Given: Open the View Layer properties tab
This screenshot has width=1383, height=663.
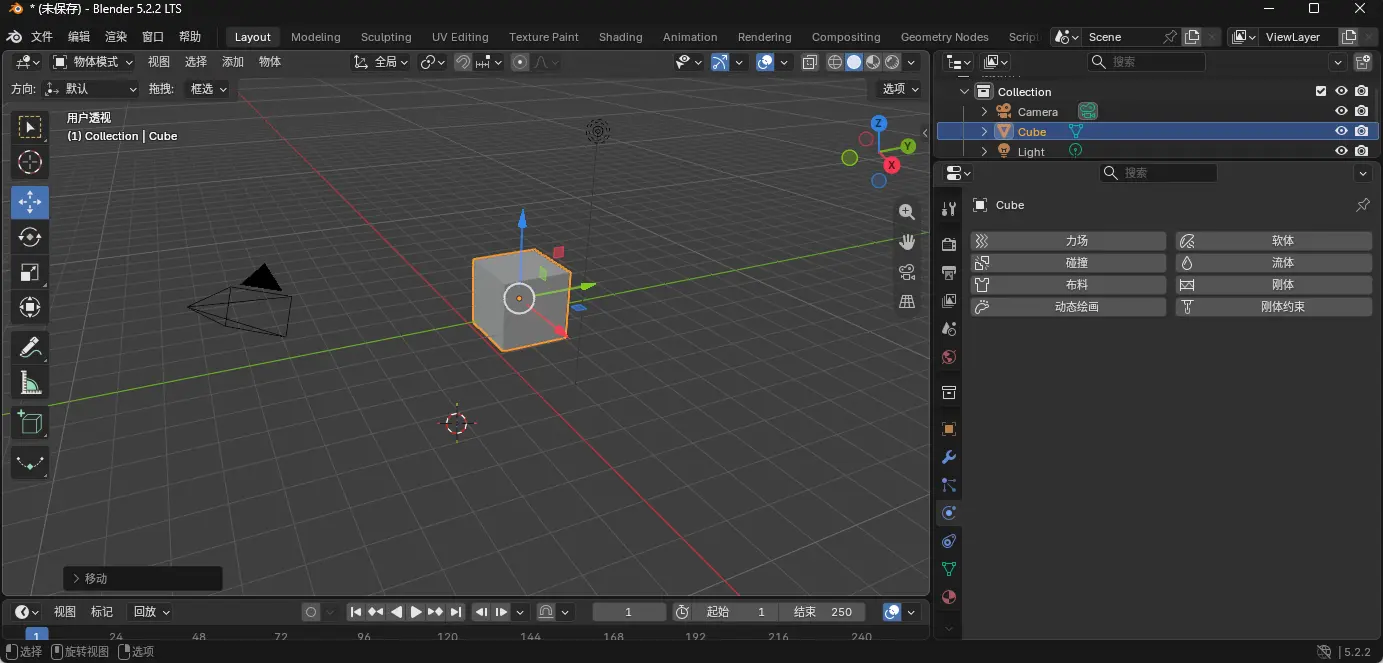Looking at the screenshot, I should click(949, 300).
